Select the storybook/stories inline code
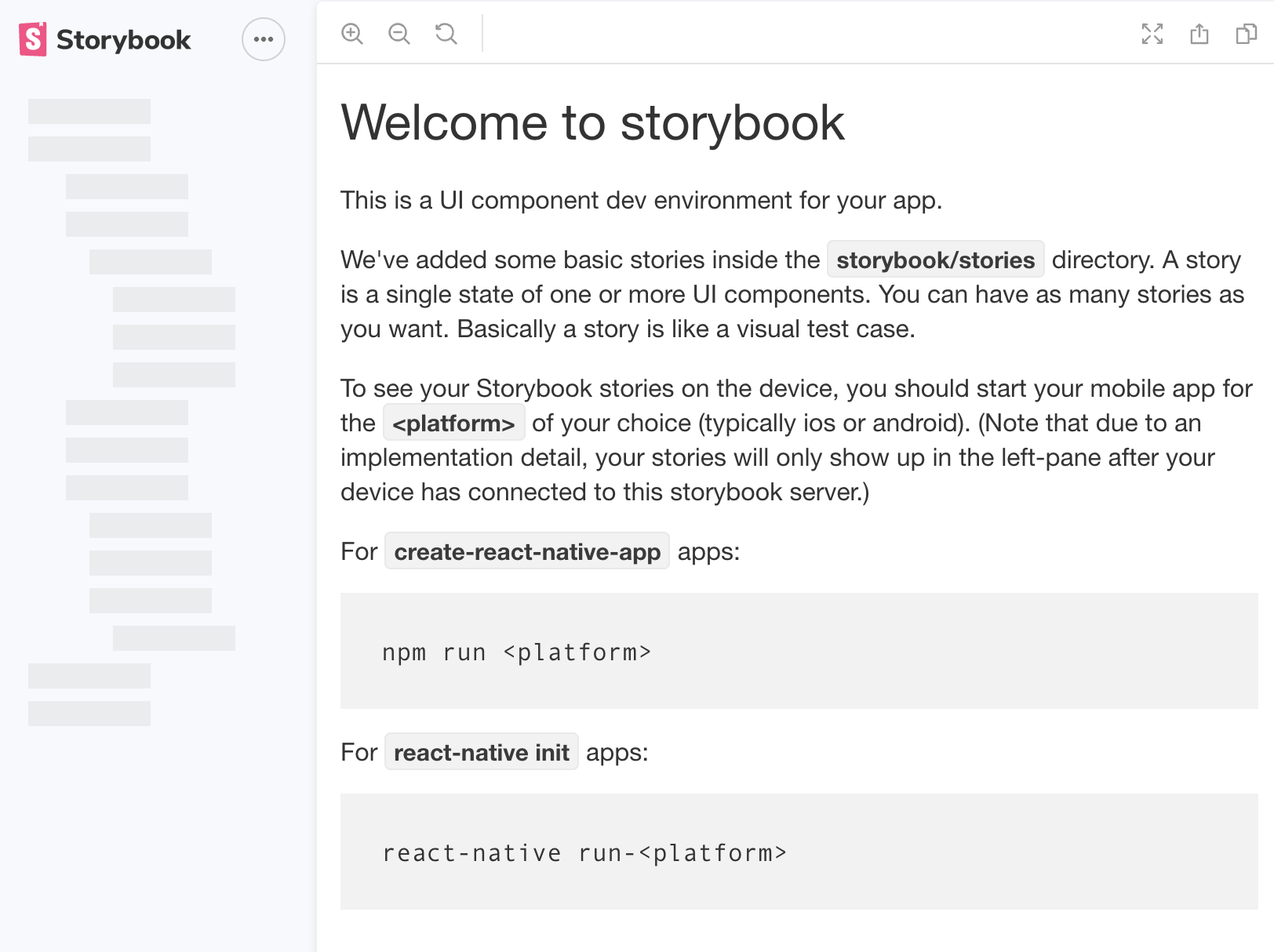The image size is (1274, 952). [x=935, y=260]
